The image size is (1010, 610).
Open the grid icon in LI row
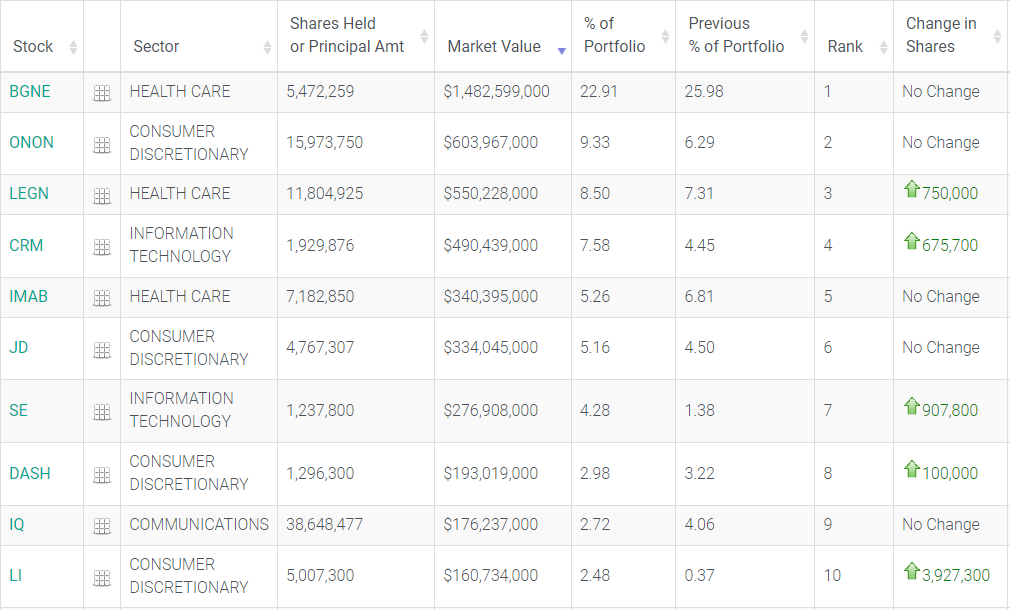(x=102, y=578)
